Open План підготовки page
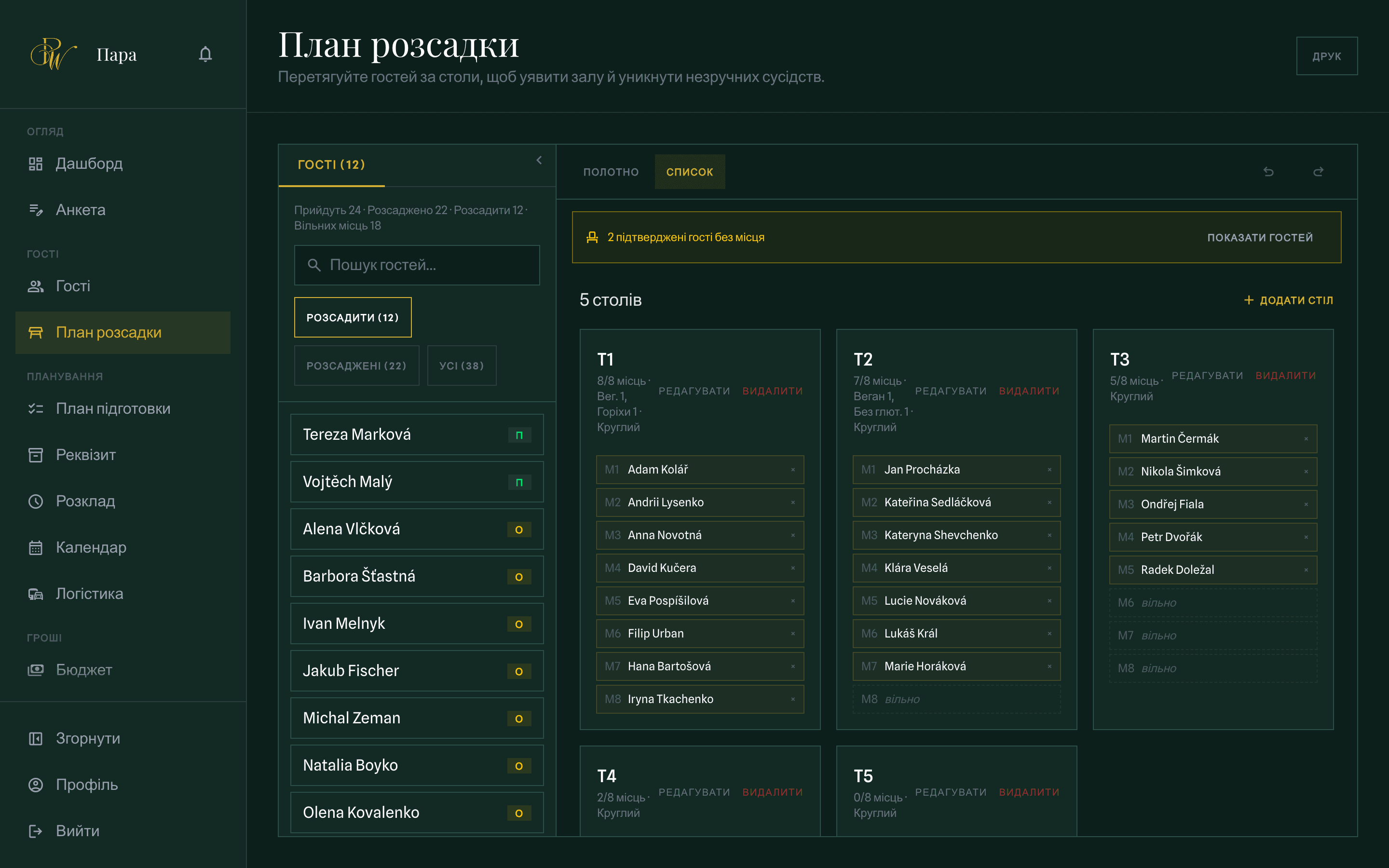This screenshot has height=868, width=1389. (x=123, y=409)
